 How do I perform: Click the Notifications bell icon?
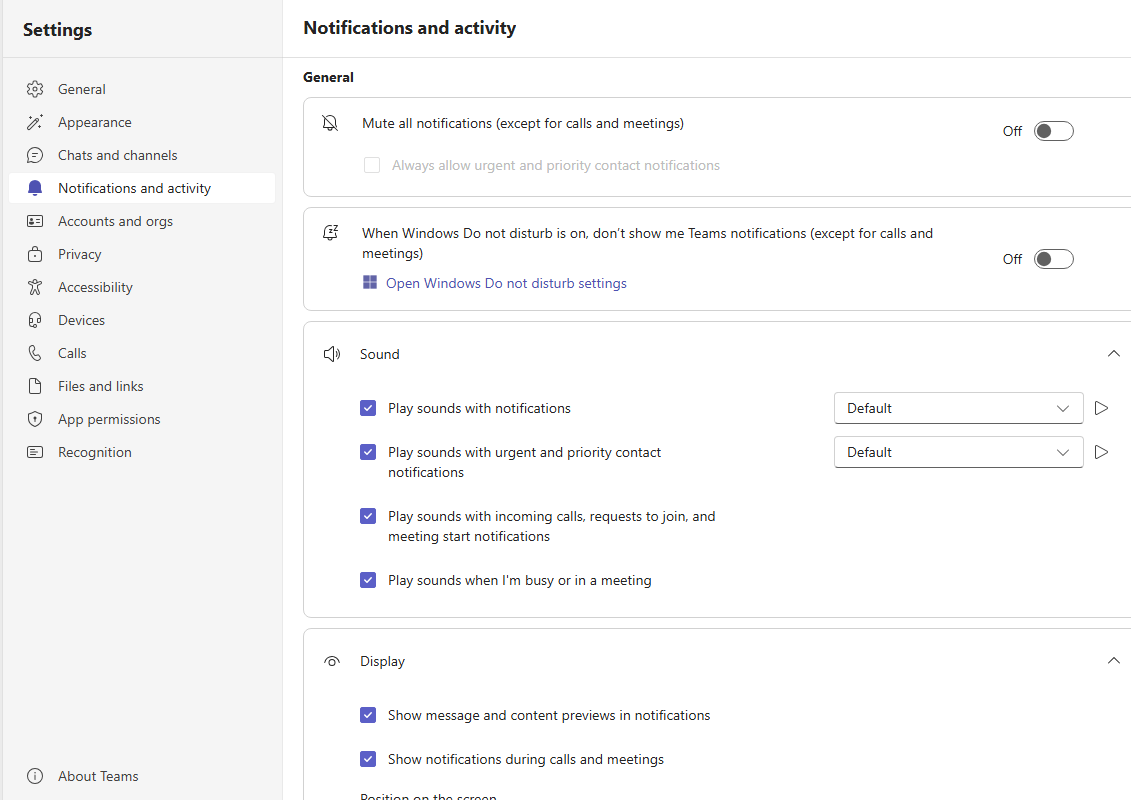[x=35, y=187]
